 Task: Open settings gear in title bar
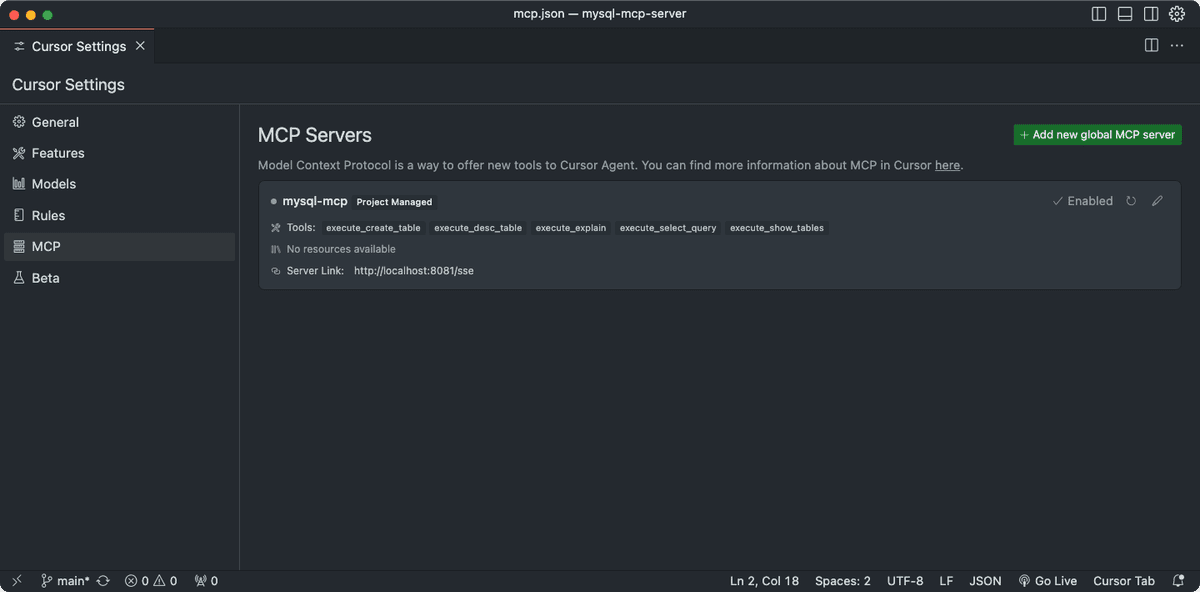[x=1177, y=14]
